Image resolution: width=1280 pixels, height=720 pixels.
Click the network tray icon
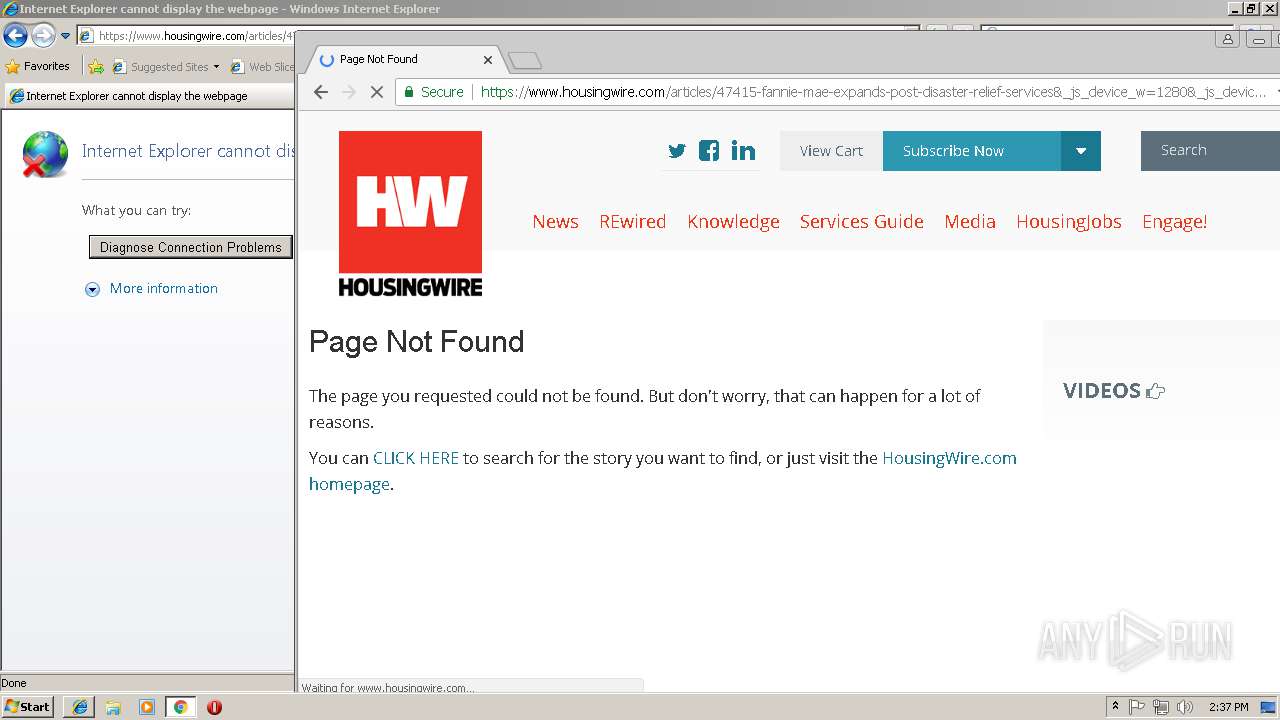[x=1161, y=707]
